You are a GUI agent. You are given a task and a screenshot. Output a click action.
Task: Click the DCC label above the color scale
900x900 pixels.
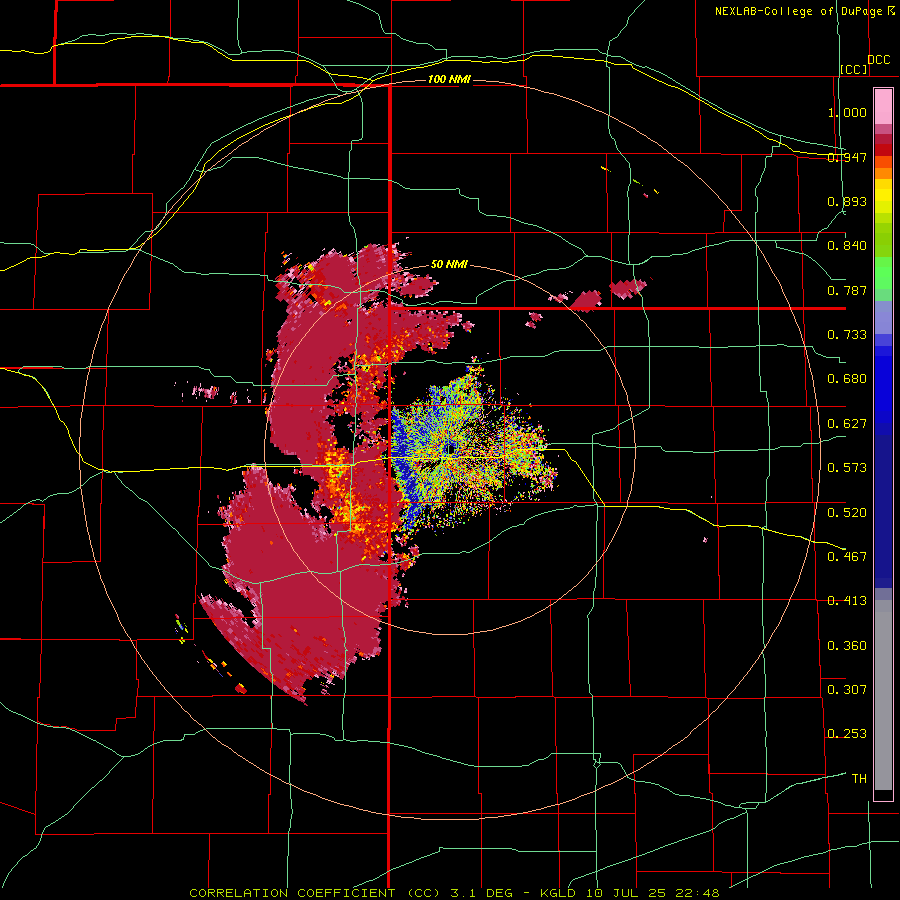pyautogui.click(x=878, y=60)
